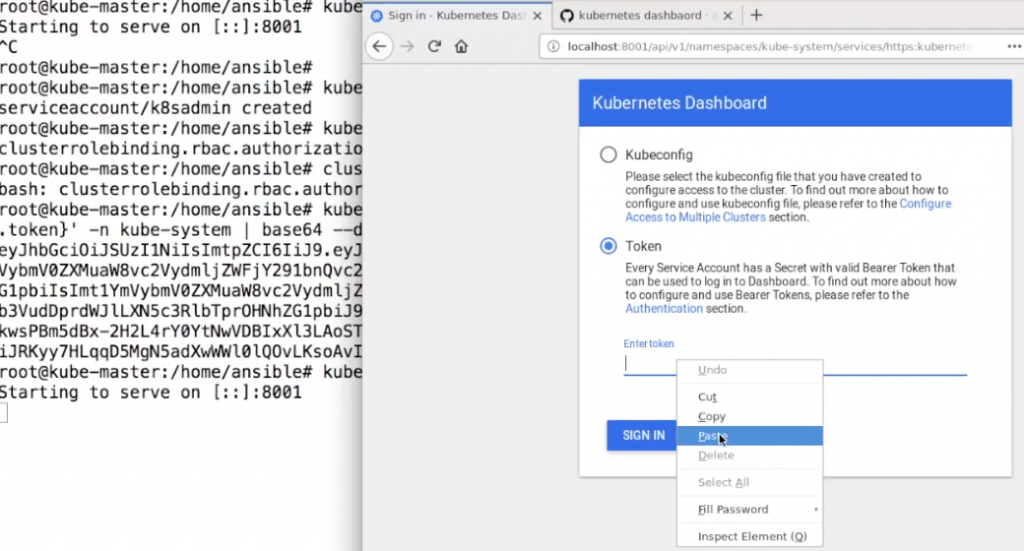This screenshot has height=551, width=1024.
Task: Open the Authentication section link
Action: 663,309
